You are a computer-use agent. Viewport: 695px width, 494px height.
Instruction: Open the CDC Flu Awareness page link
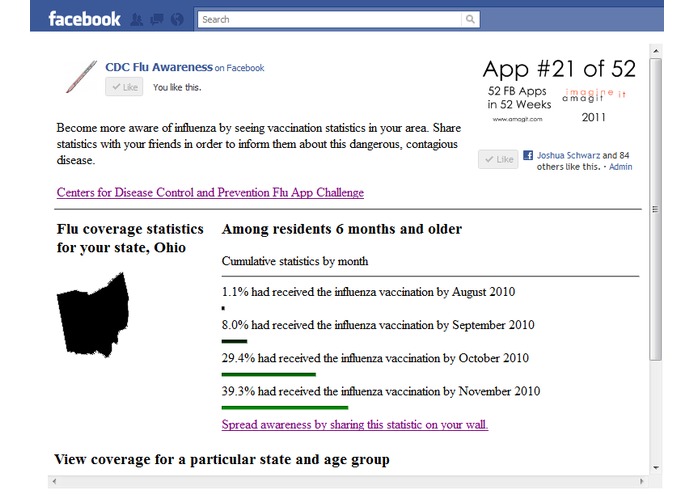point(159,67)
